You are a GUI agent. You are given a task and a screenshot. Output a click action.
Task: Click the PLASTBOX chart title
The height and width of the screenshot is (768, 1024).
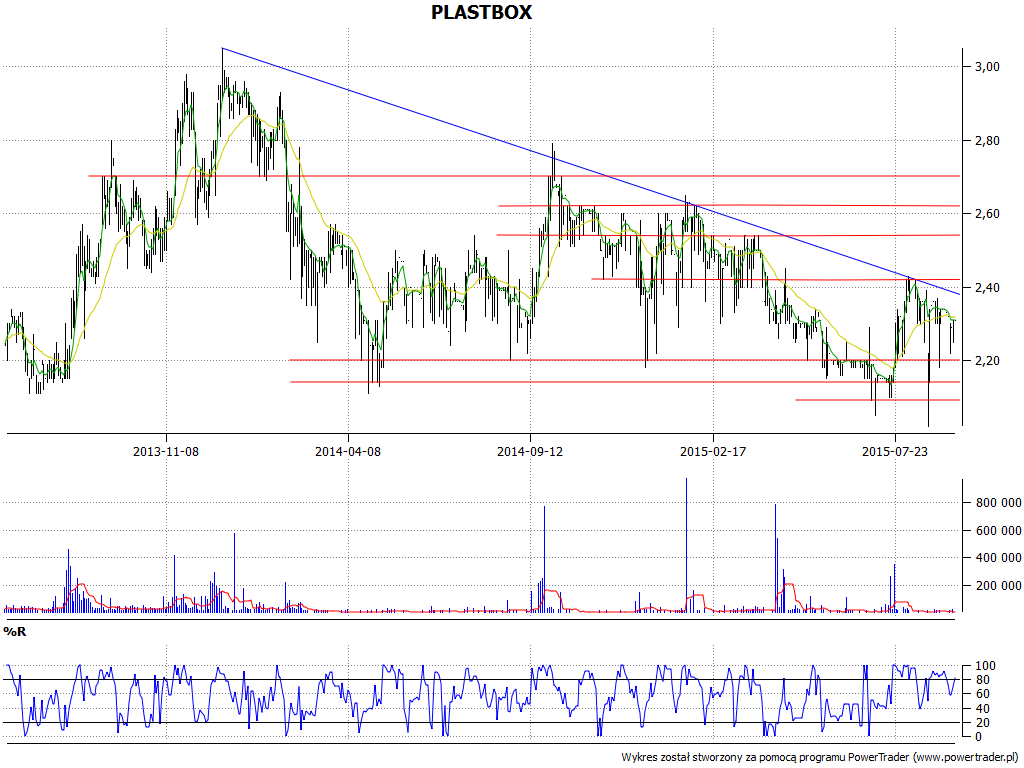pyautogui.click(x=481, y=12)
